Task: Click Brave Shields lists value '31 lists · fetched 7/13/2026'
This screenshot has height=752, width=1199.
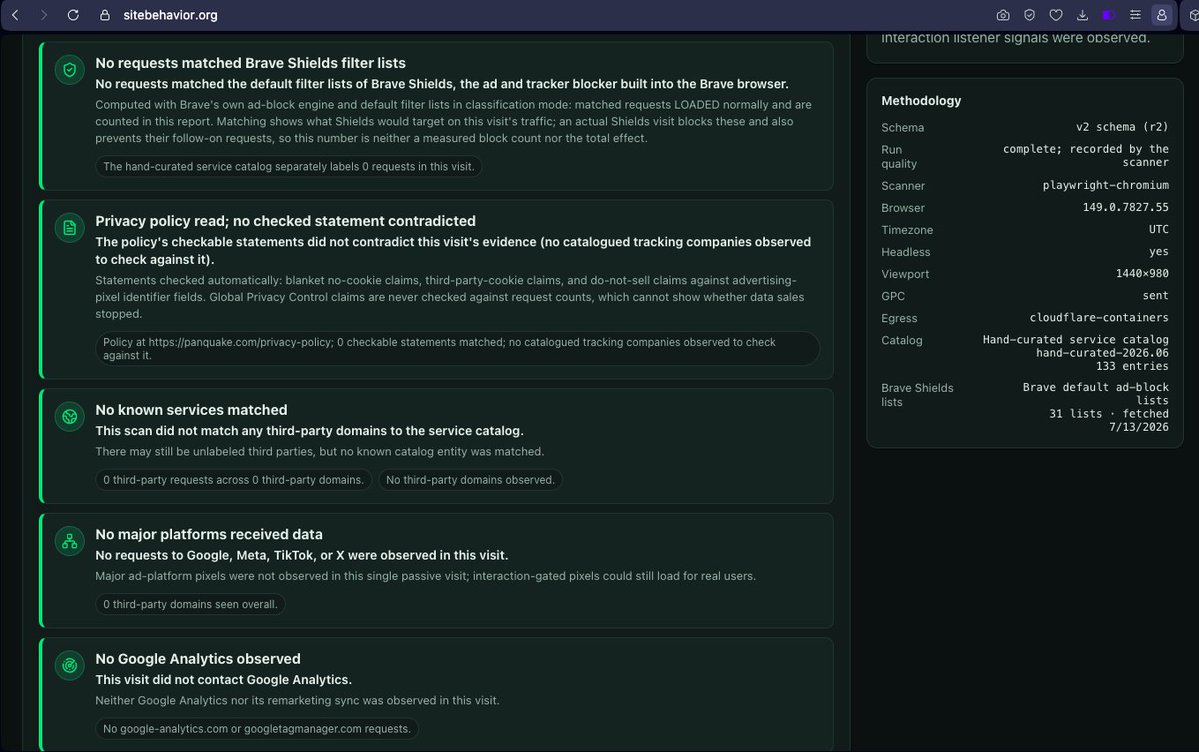Action: click(1109, 420)
